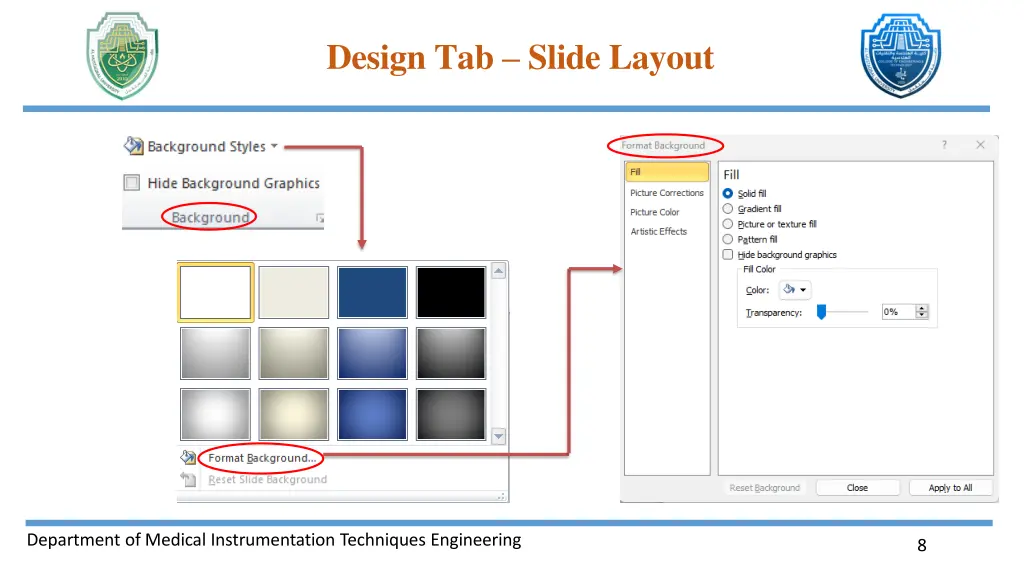The height and width of the screenshot is (576, 1024).
Task: Select the Gradient fill radio button
Action: click(729, 208)
